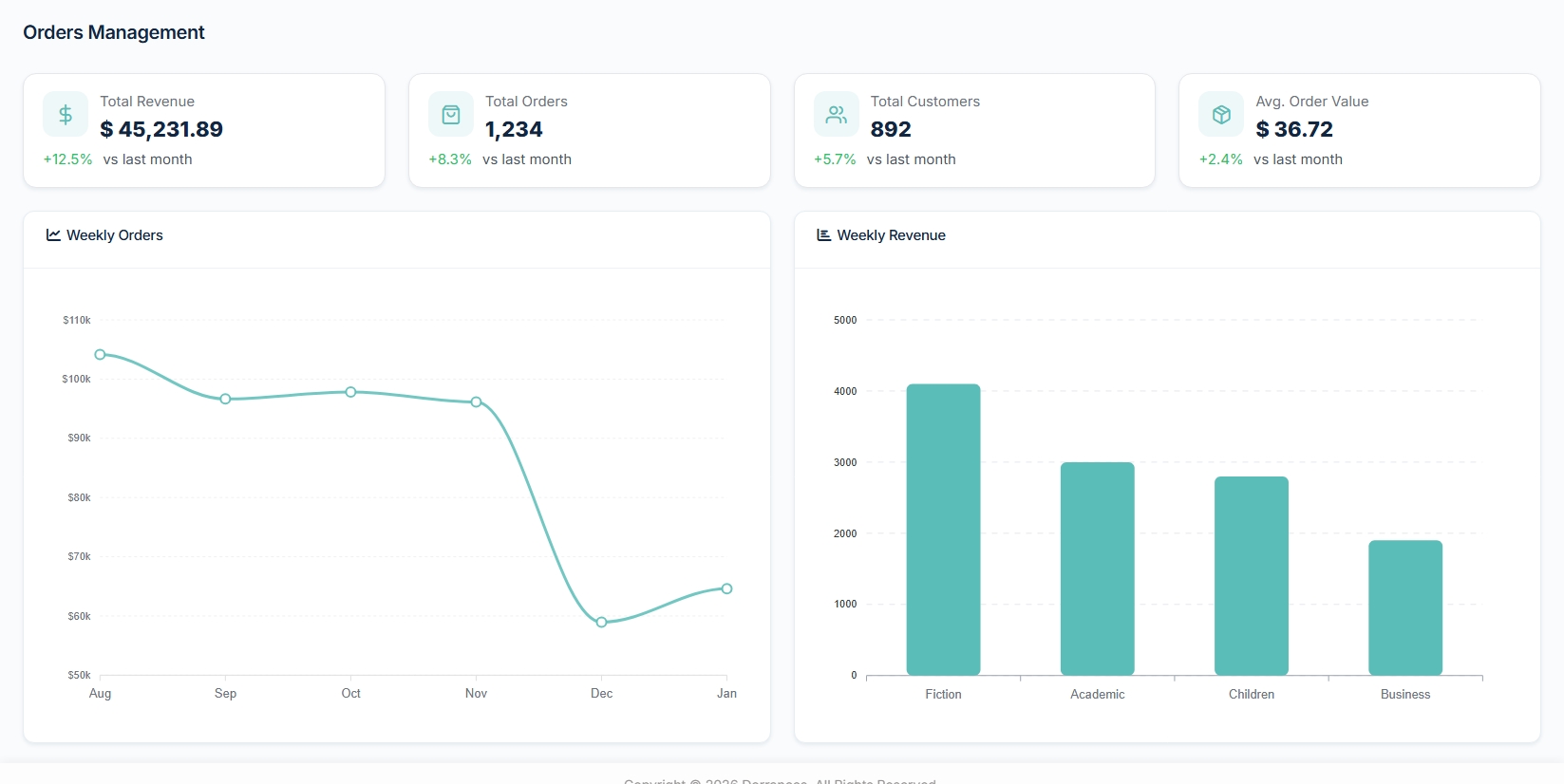
Task: Click the shopping bag Total Orders icon
Action: pyautogui.click(x=451, y=115)
